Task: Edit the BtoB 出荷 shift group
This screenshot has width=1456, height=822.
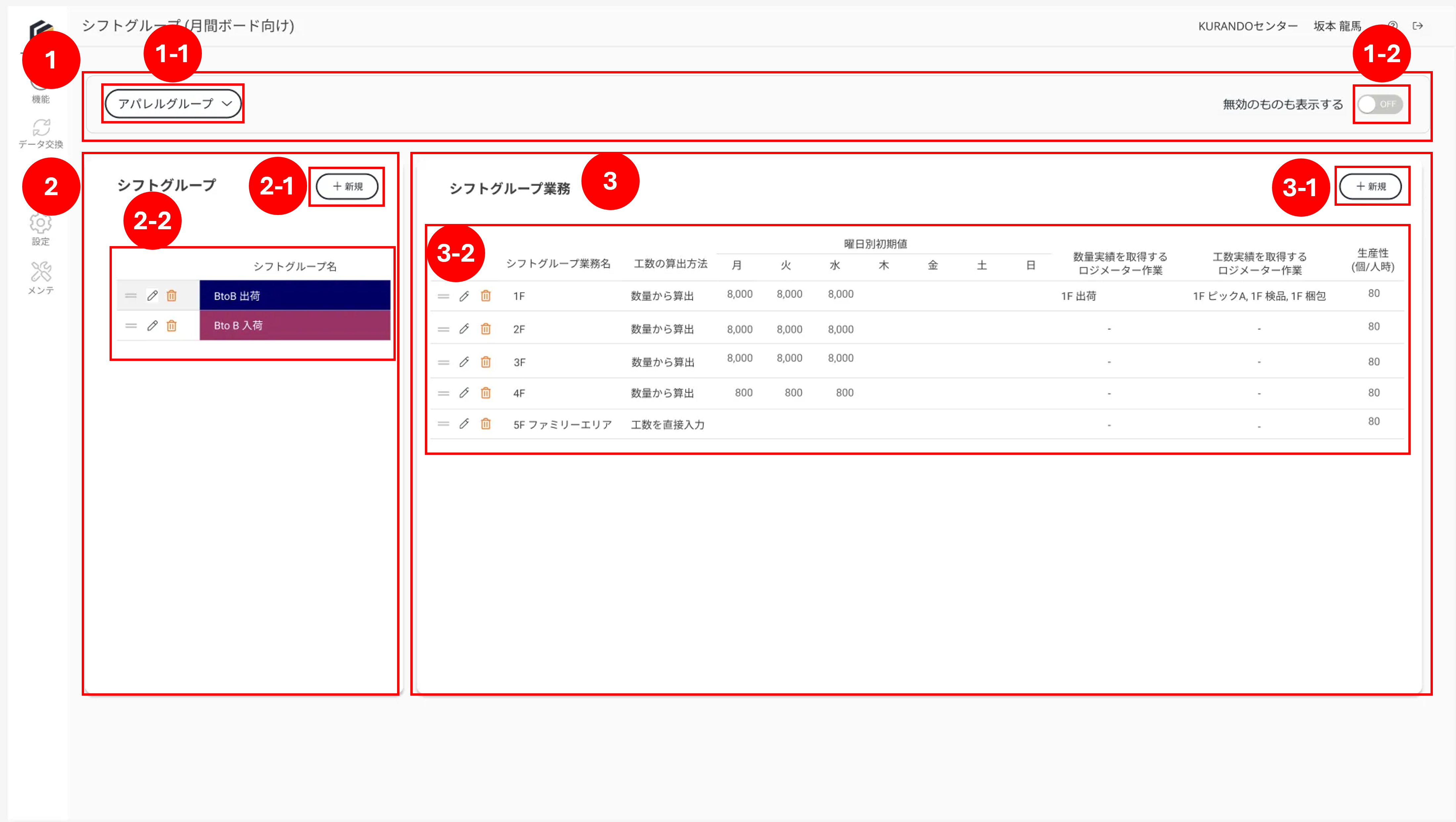Action: [152, 295]
